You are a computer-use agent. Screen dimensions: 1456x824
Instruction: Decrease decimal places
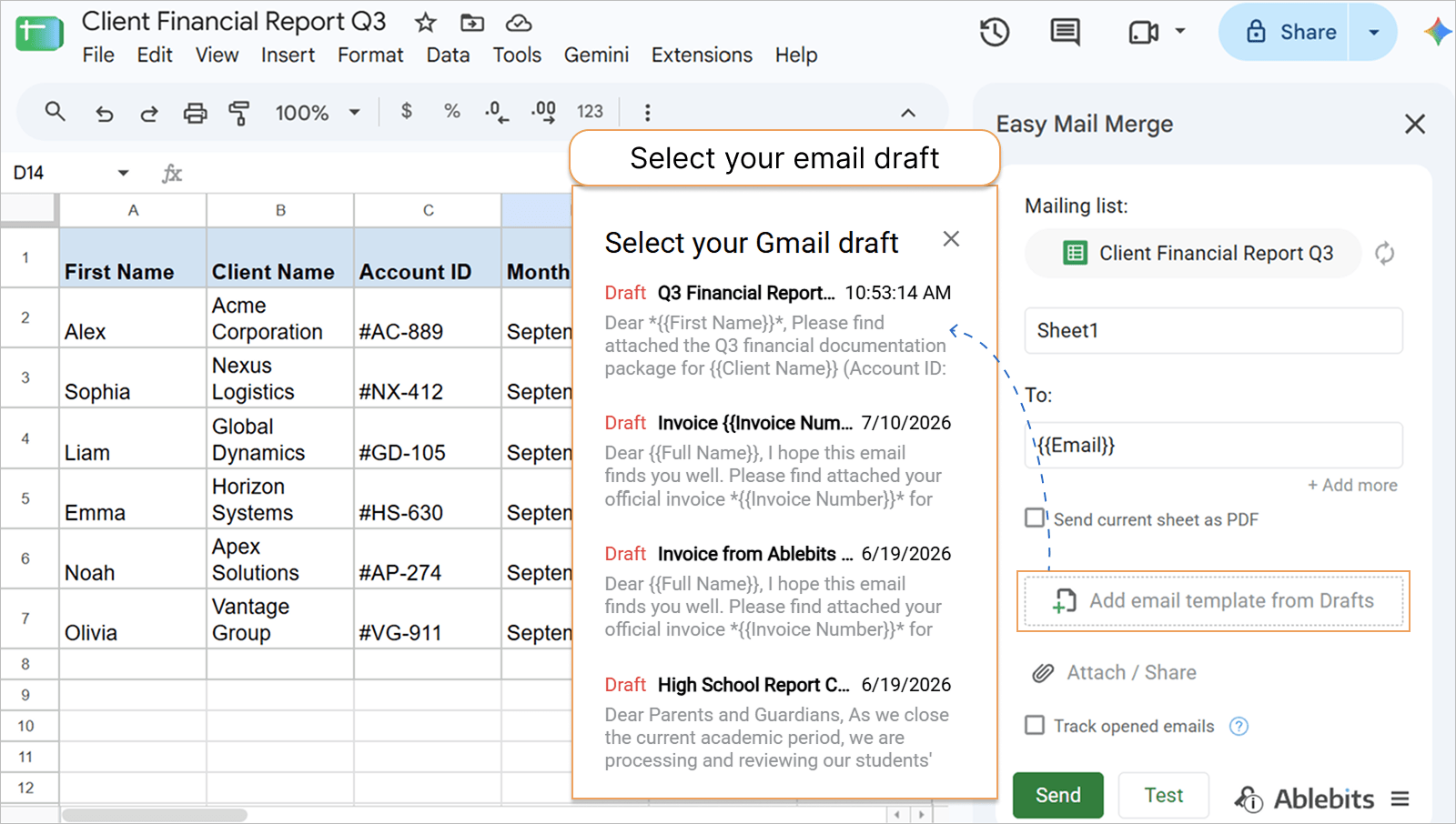point(496,112)
